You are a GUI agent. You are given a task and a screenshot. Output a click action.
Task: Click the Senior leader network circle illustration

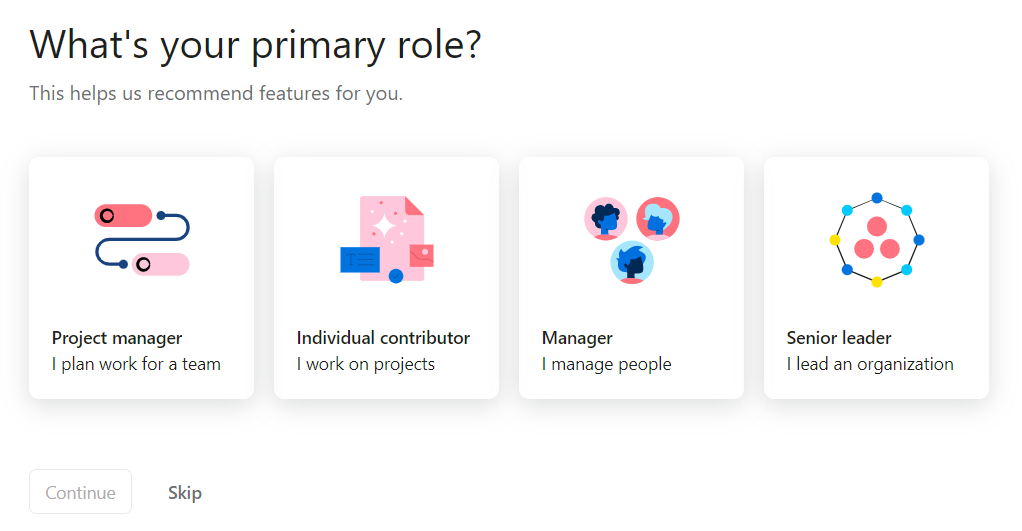click(876, 240)
